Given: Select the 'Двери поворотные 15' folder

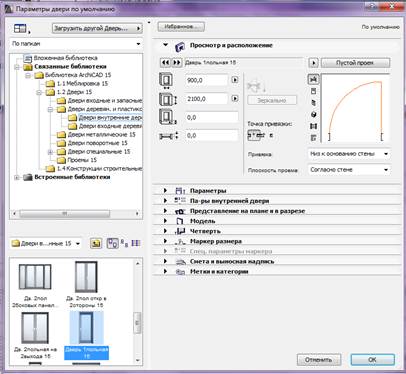Looking at the screenshot, I should 98,143.
